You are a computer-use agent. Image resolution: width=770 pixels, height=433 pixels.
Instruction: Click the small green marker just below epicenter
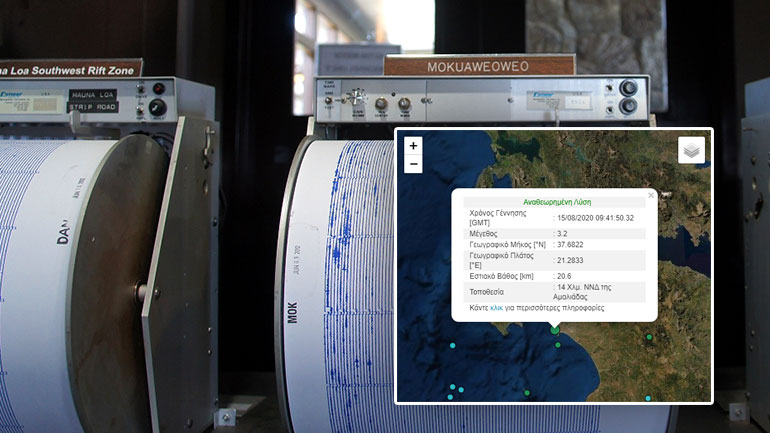(558, 346)
